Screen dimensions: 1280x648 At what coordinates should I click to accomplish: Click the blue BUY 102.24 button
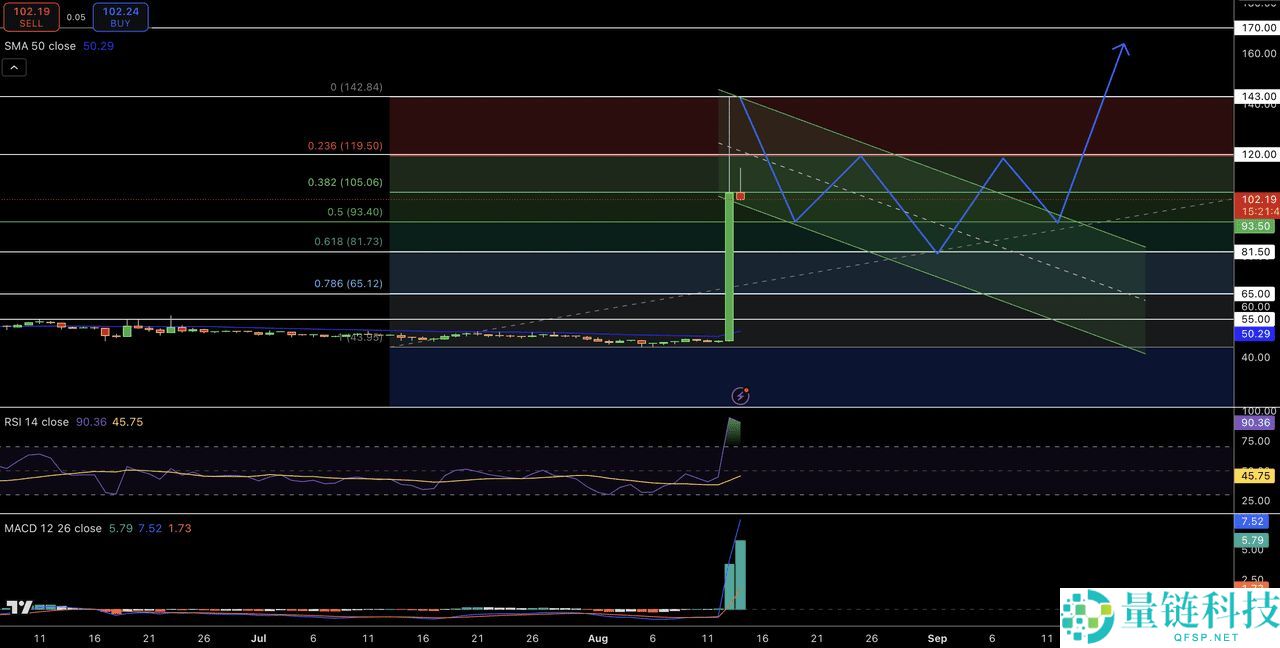pos(121,16)
